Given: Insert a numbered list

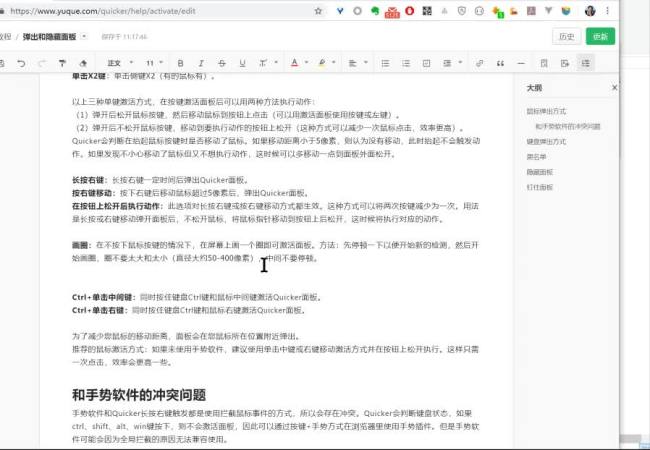Looking at the screenshot, I should (x=406, y=63).
